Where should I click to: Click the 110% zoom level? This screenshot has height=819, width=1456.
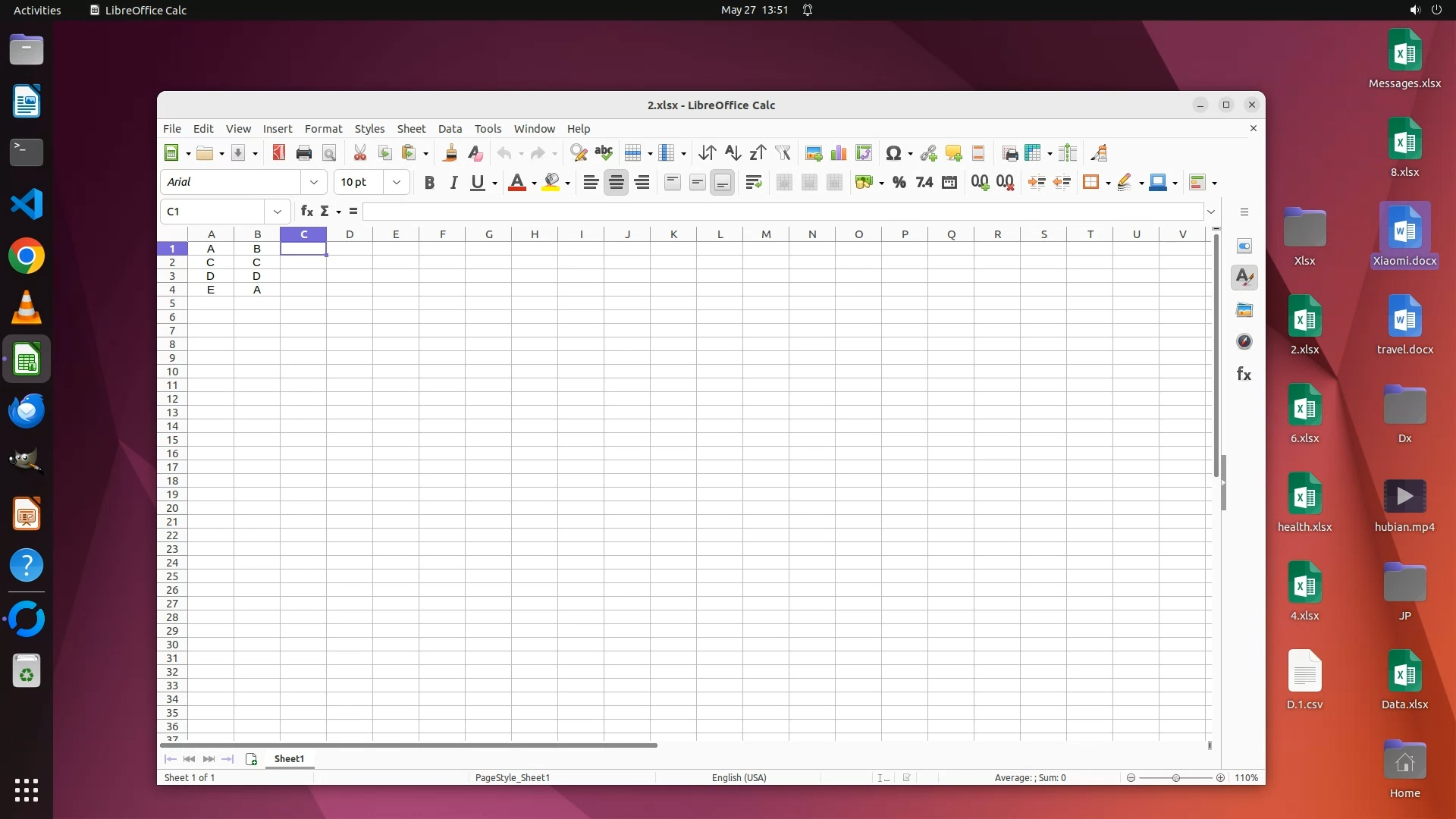(x=1246, y=778)
